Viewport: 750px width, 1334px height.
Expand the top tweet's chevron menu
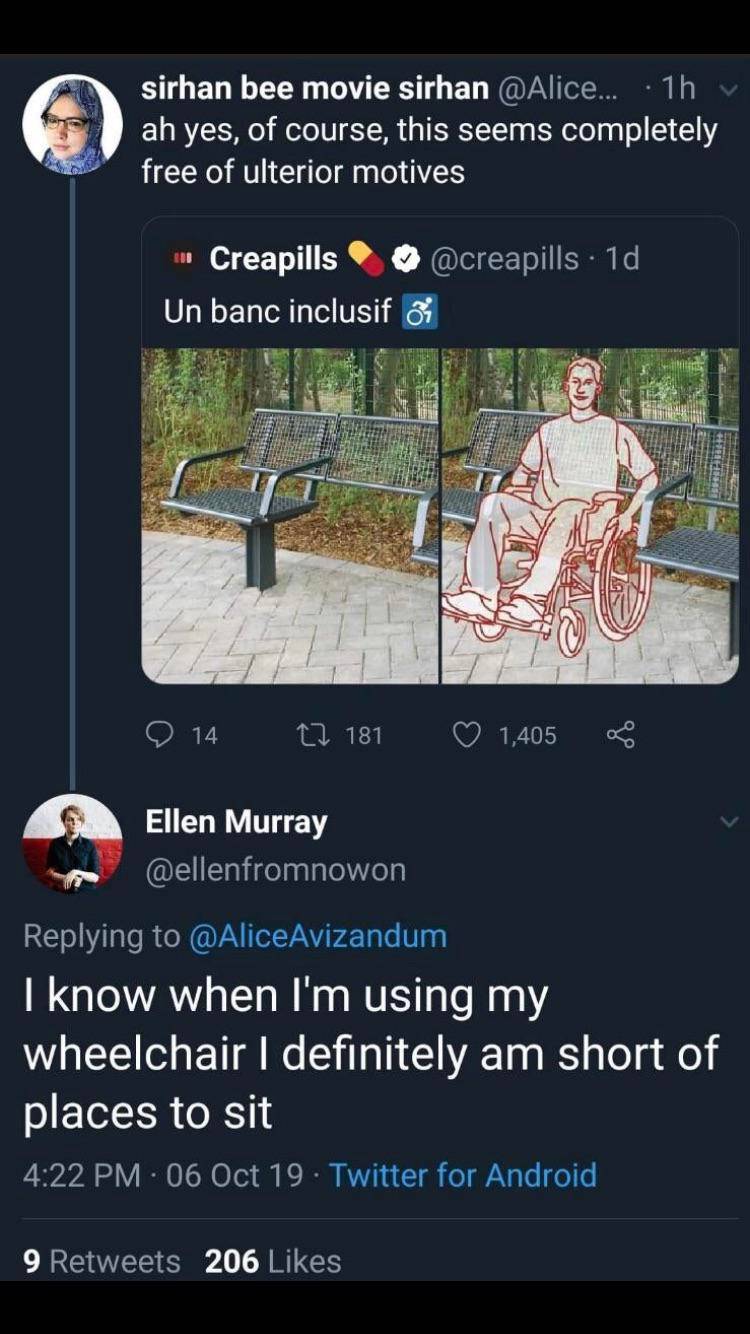[x=728, y=88]
